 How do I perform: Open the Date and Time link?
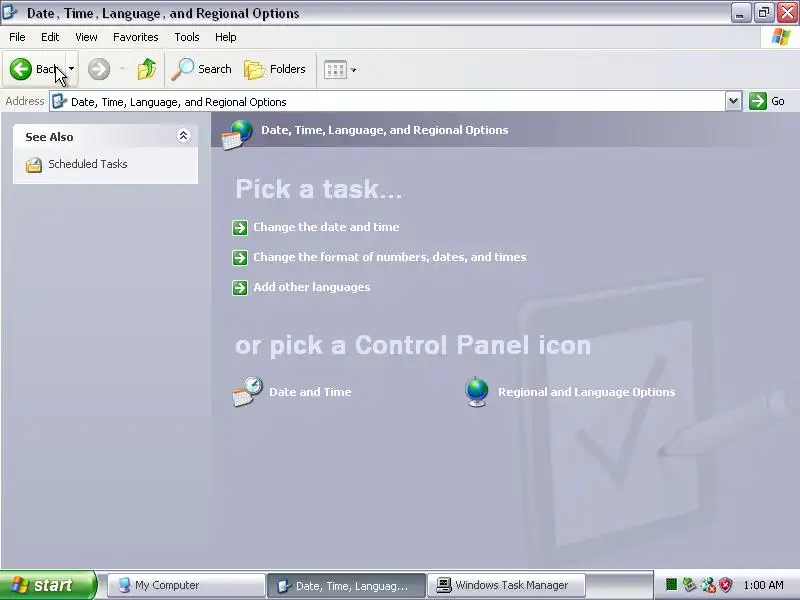(310, 392)
